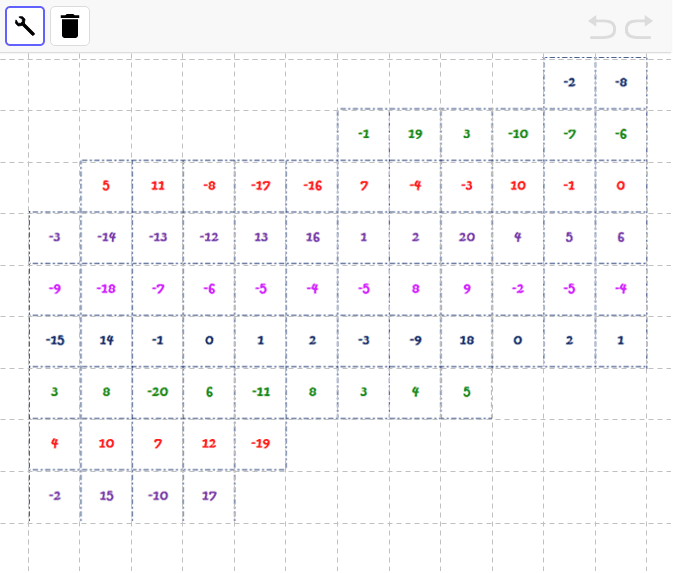Select the magenta -9 tile
Screen dimensions: 673x573
[x=55, y=289]
